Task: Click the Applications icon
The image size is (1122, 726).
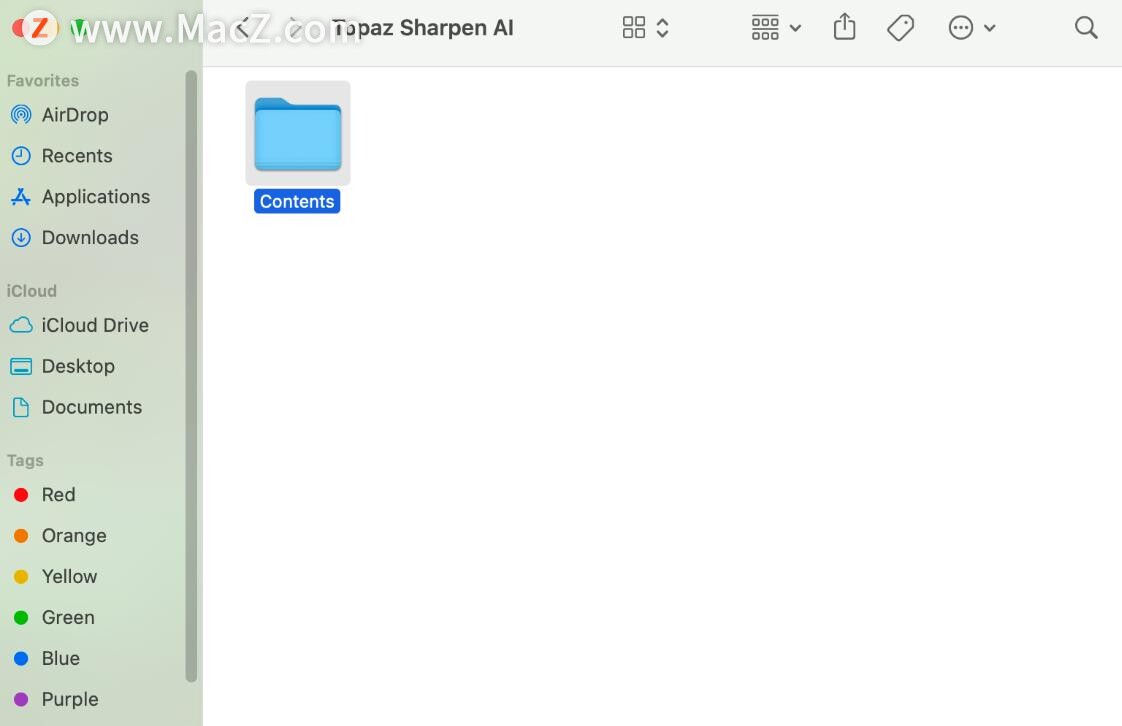Action: (21, 197)
